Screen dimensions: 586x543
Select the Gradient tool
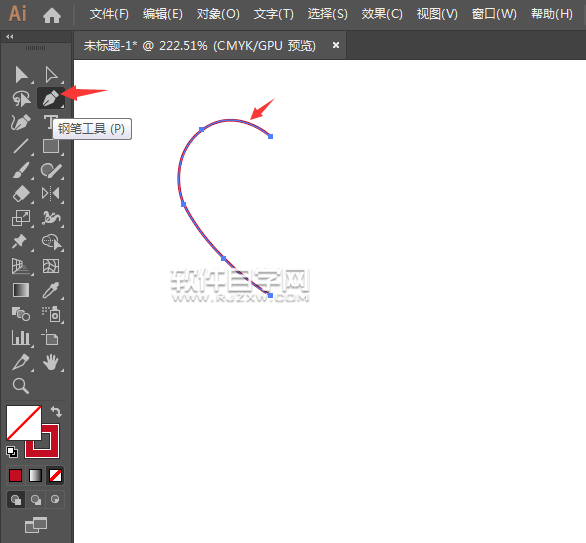tap(21, 290)
